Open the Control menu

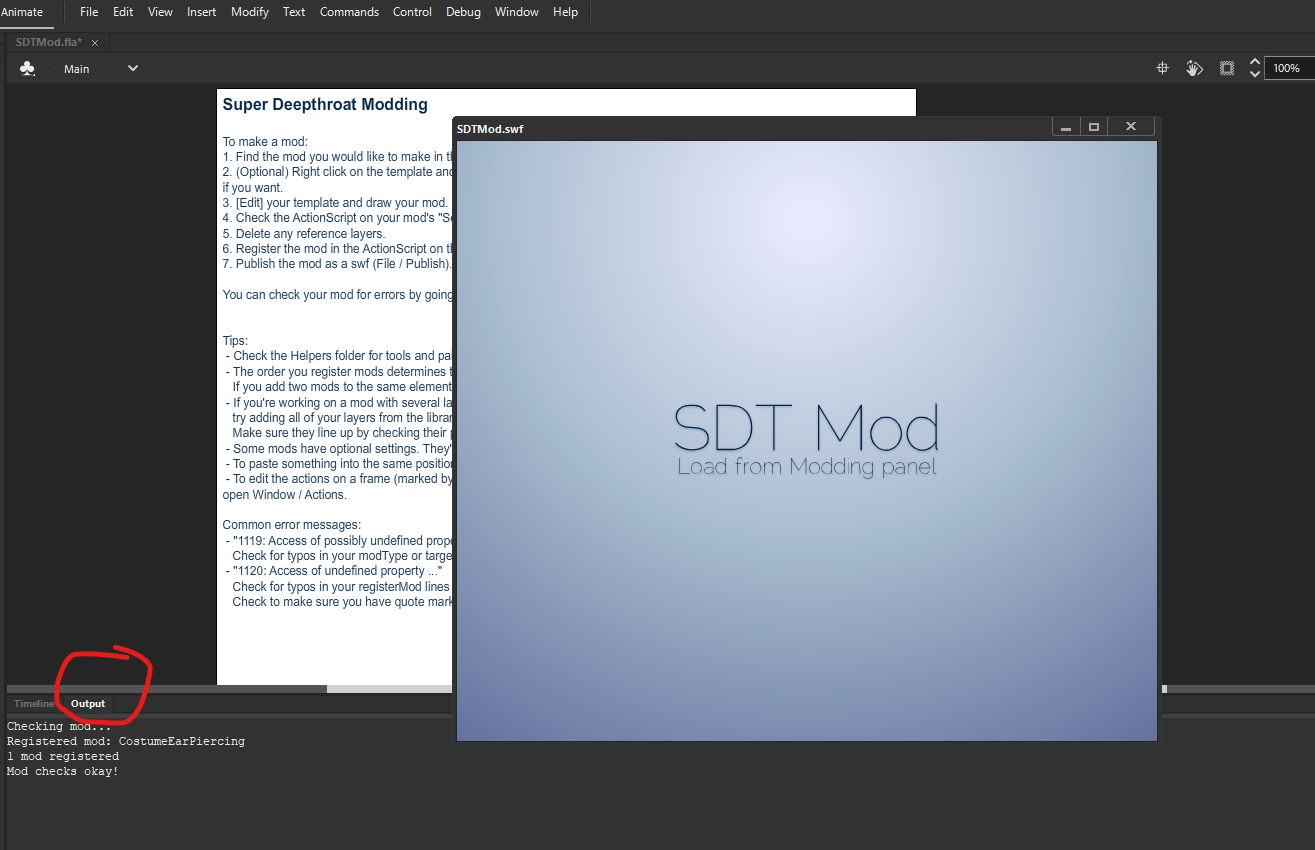[x=412, y=12]
